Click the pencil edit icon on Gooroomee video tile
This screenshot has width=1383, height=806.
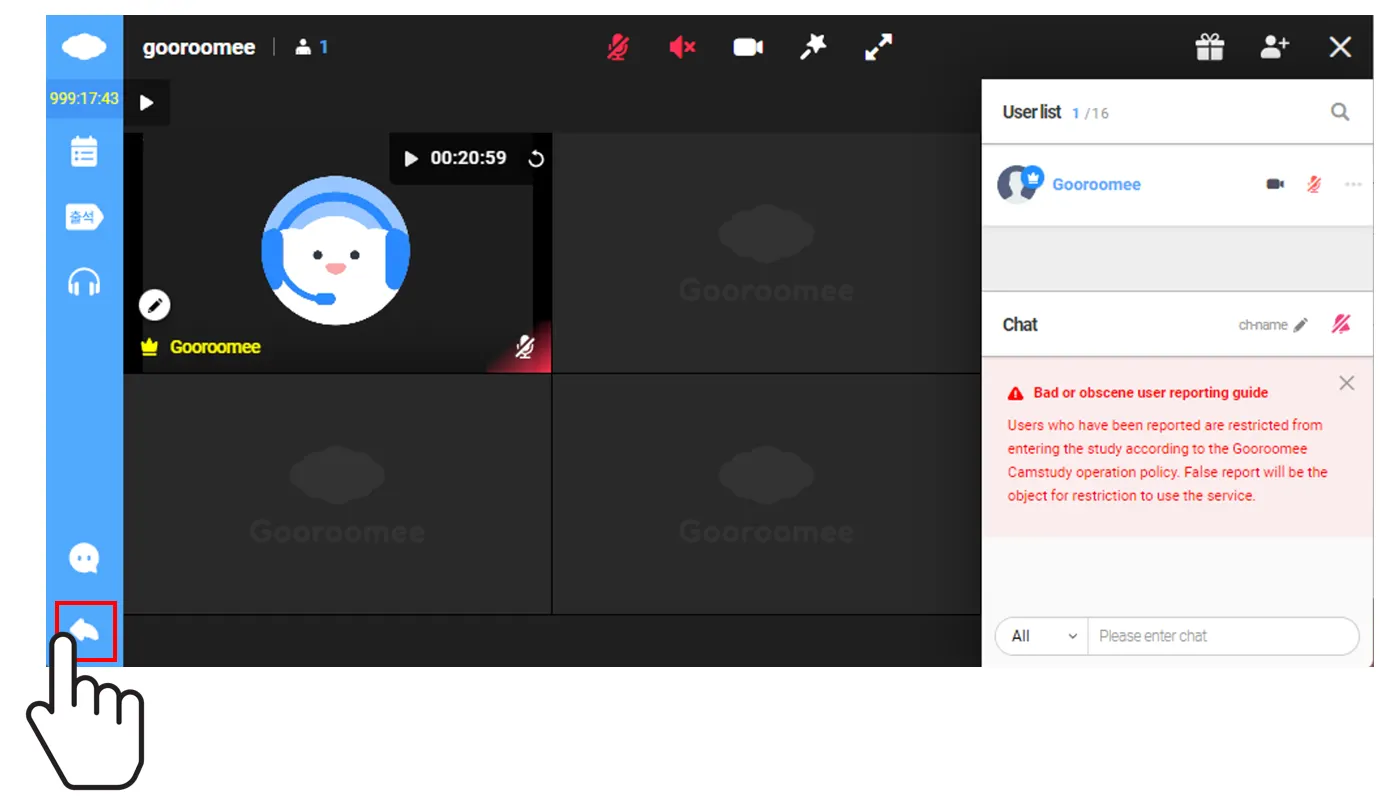click(155, 305)
